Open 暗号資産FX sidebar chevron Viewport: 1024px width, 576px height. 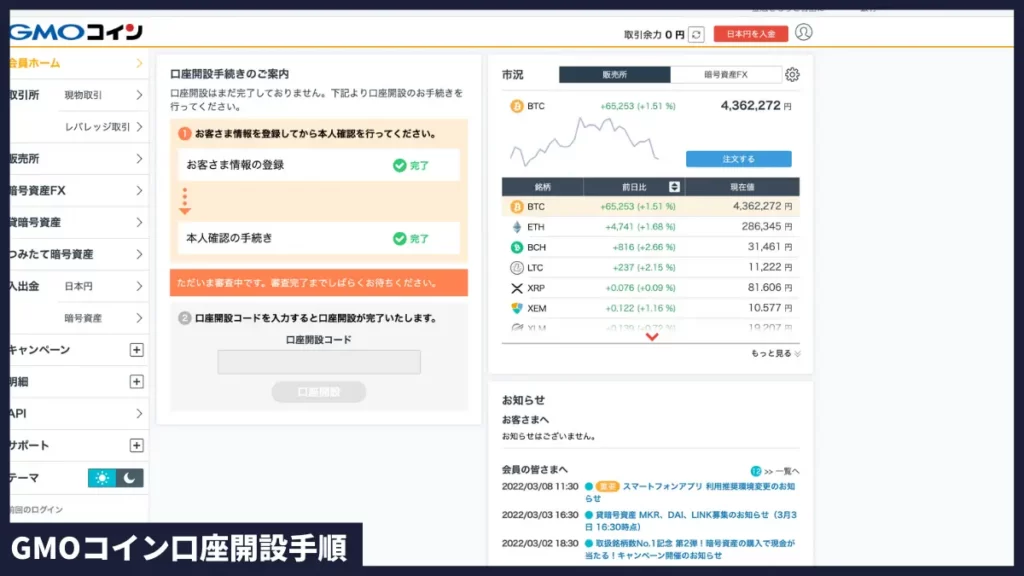click(139, 191)
